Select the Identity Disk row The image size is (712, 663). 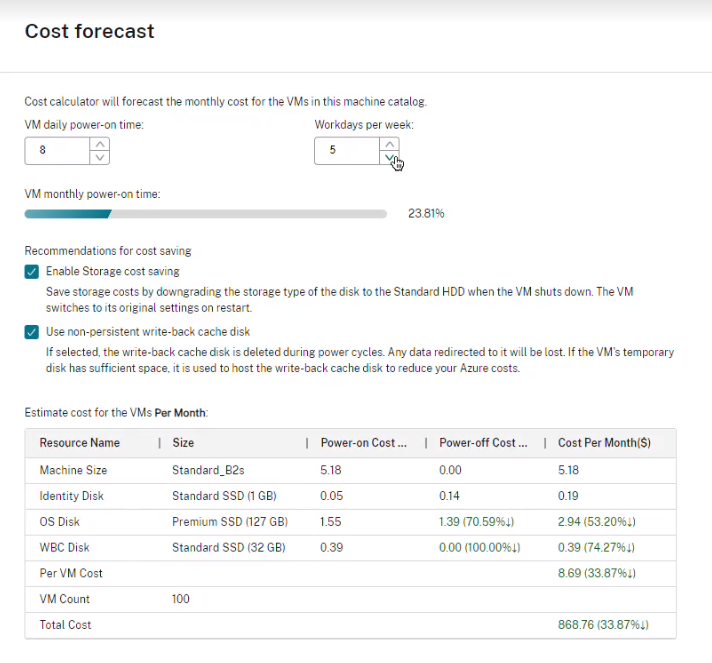point(70,496)
